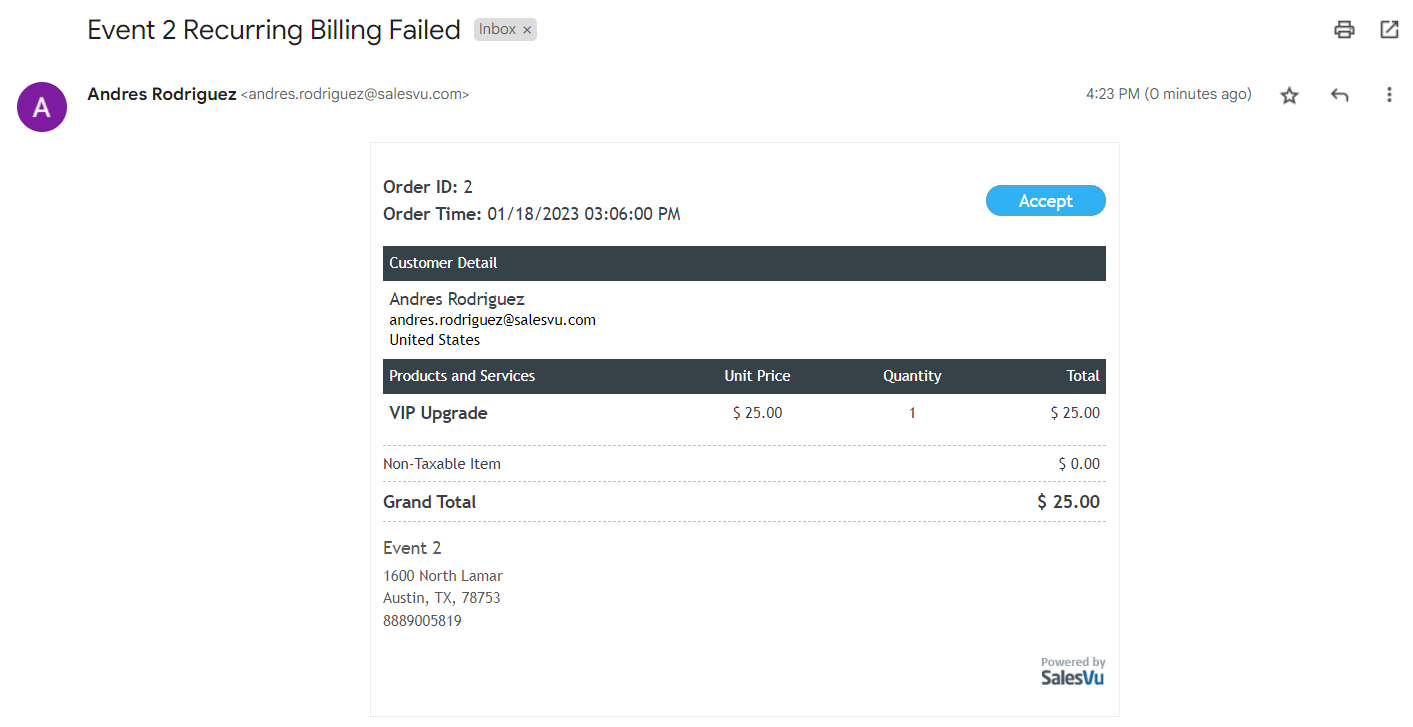
Task: Reply to Andres Rodriguez's email
Action: click(1340, 95)
